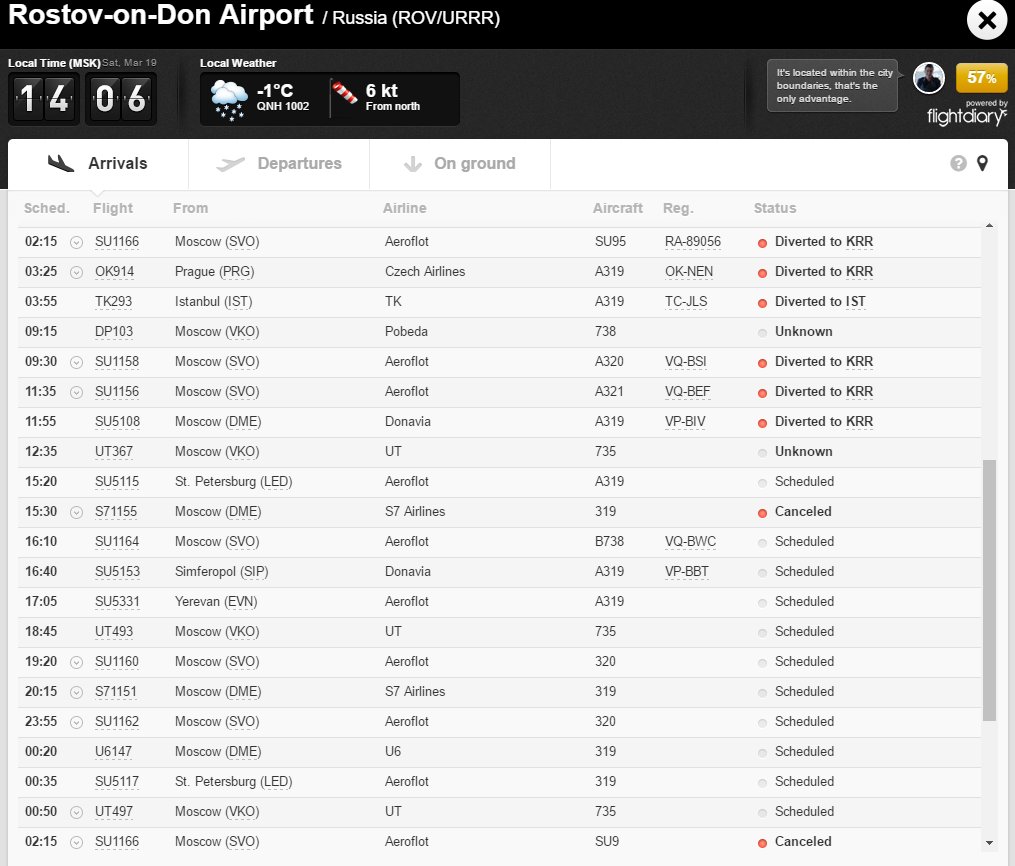Click red status dot for S71155 Canceled
The image size is (1015, 866).
click(x=763, y=513)
